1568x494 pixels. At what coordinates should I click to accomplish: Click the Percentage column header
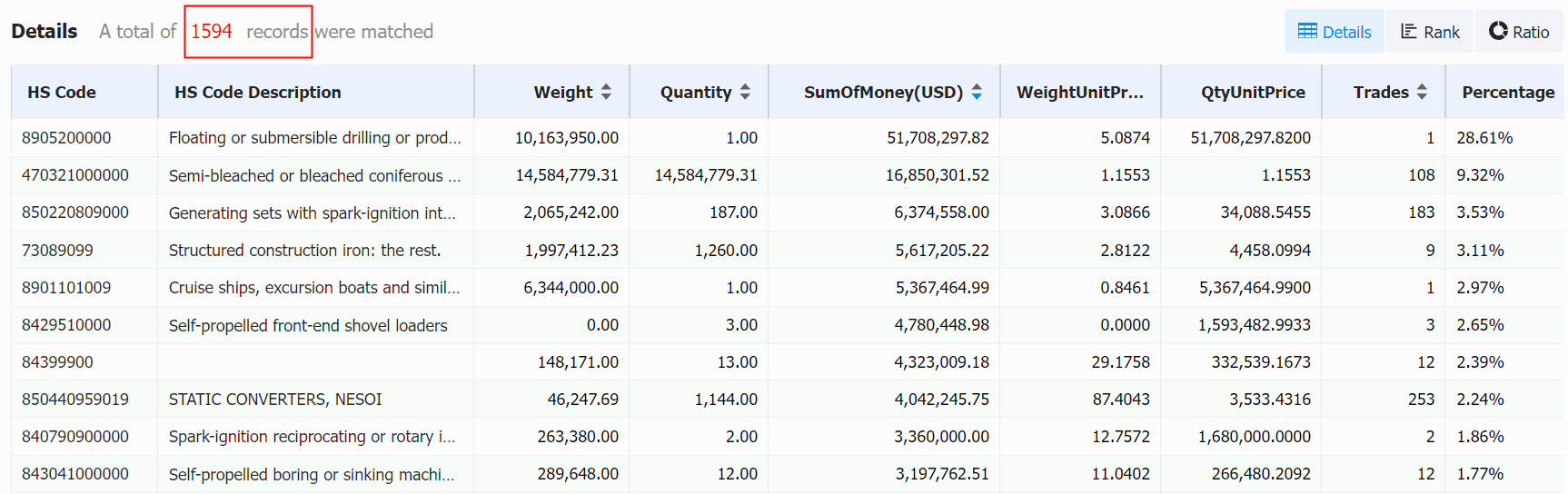(1507, 92)
